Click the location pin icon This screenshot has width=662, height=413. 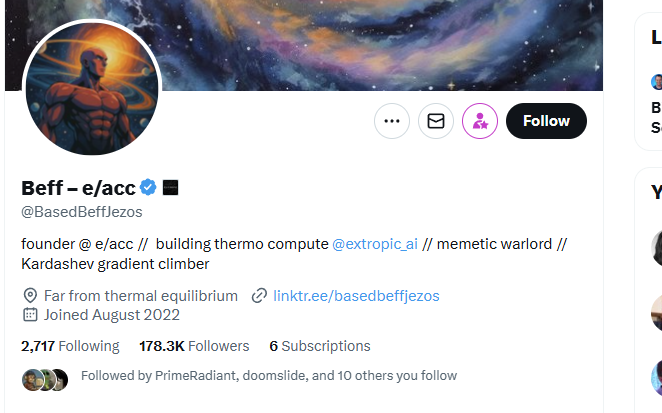pos(30,296)
